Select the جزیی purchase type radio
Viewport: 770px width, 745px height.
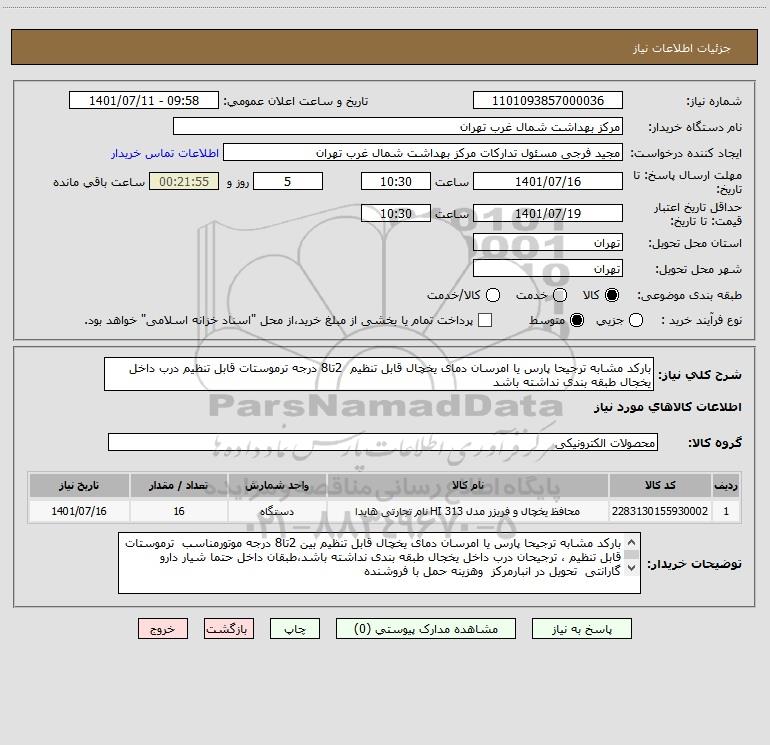click(x=636, y=320)
